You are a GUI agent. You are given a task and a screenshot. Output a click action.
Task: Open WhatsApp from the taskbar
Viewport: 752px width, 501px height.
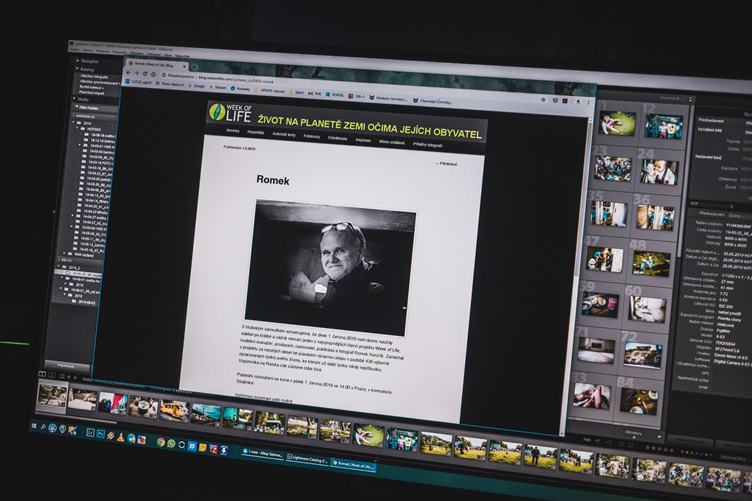171,443
